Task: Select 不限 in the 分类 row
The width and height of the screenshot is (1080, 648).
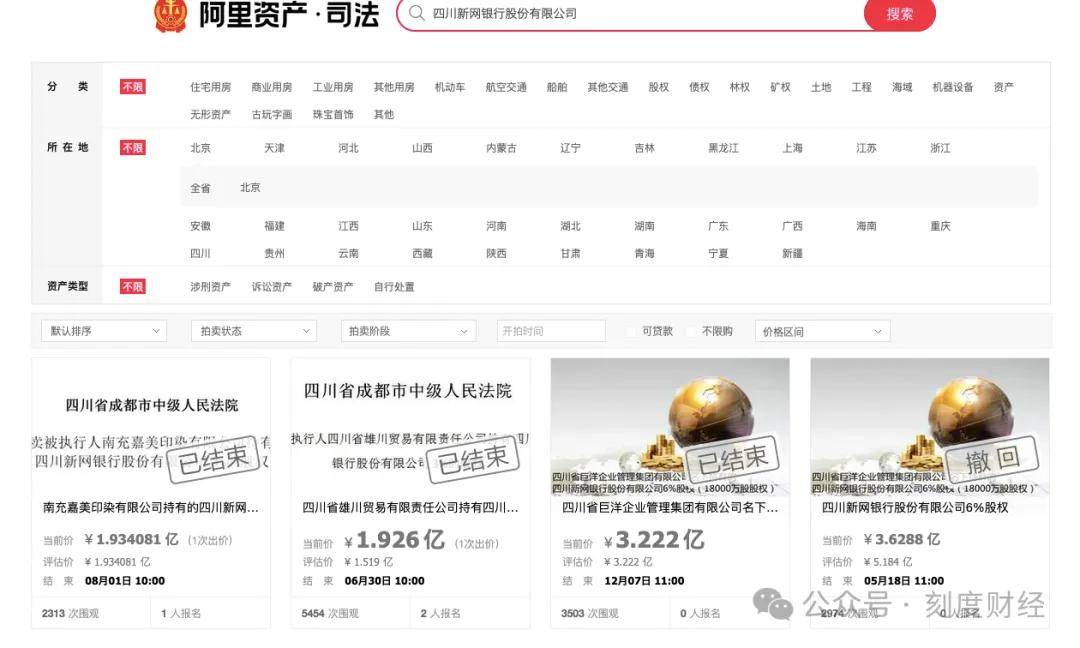Action: pyautogui.click(x=132, y=87)
